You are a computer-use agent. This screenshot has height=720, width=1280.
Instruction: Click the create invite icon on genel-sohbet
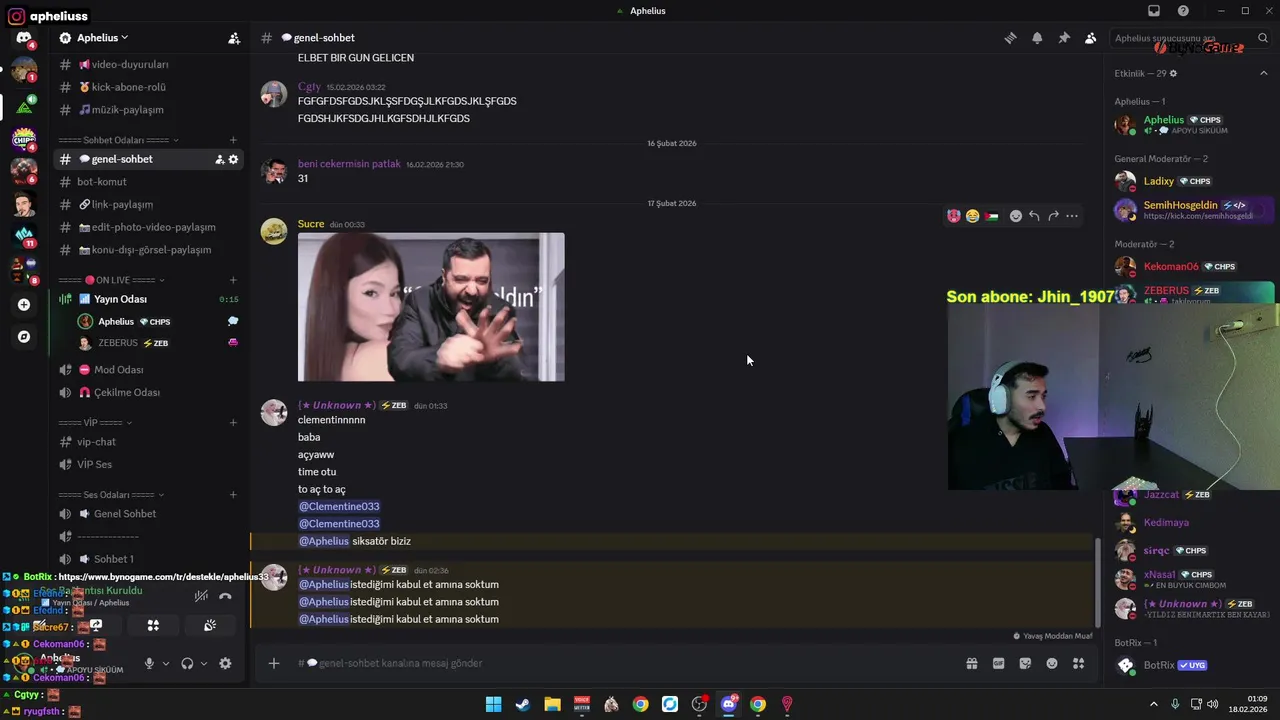point(220,159)
